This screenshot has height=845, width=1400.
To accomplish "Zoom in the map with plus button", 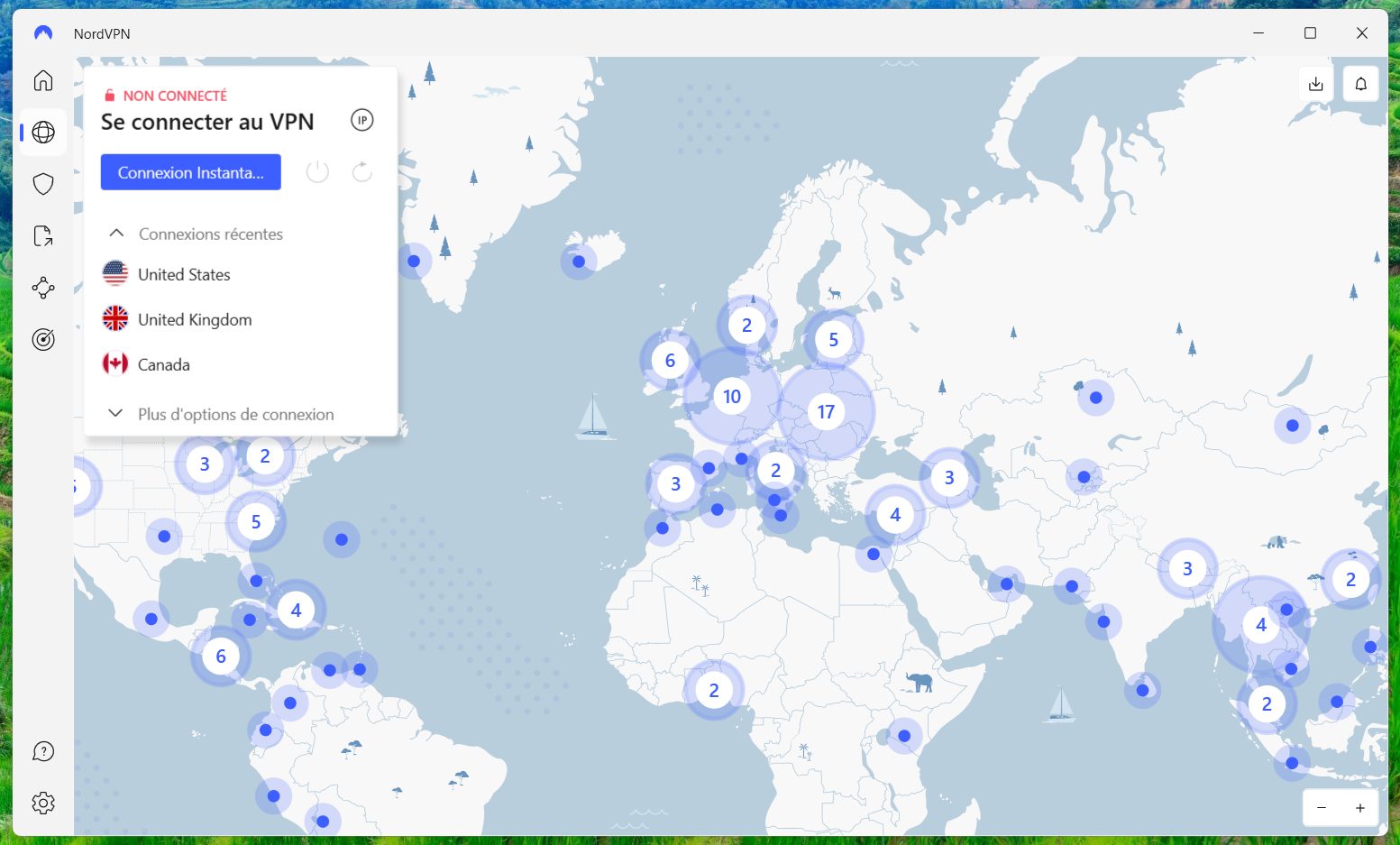I will tap(1360, 808).
